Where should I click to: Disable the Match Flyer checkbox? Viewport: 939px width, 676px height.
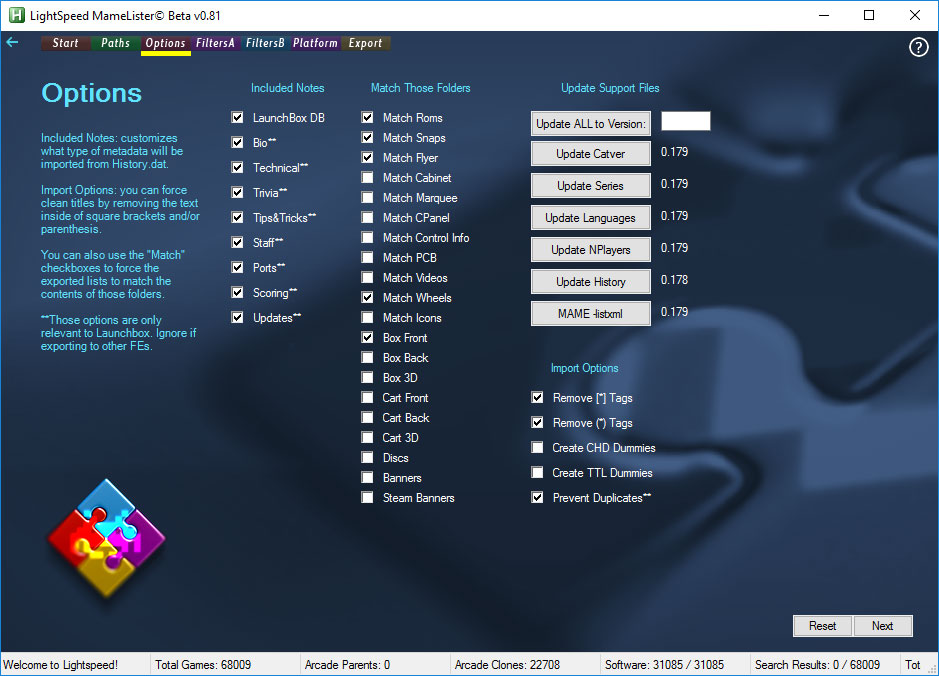pyautogui.click(x=368, y=157)
